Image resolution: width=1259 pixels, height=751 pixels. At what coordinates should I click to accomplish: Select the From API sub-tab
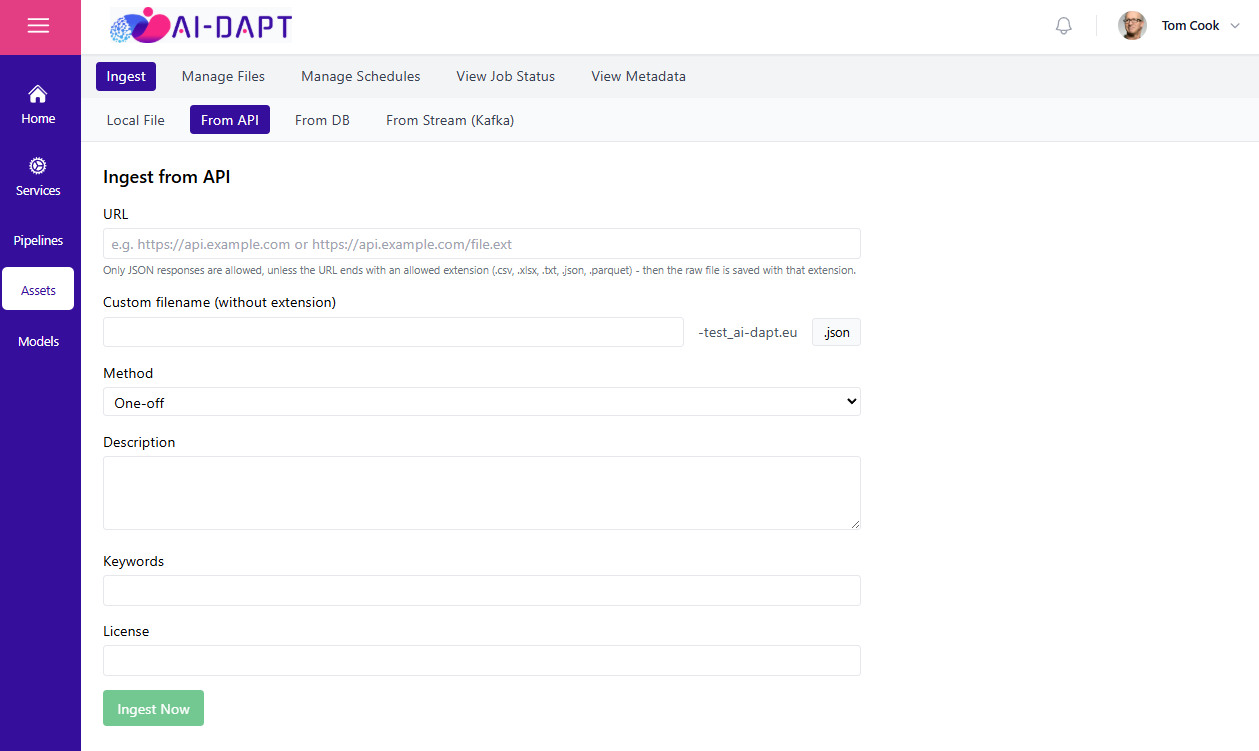[x=230, y=120]
